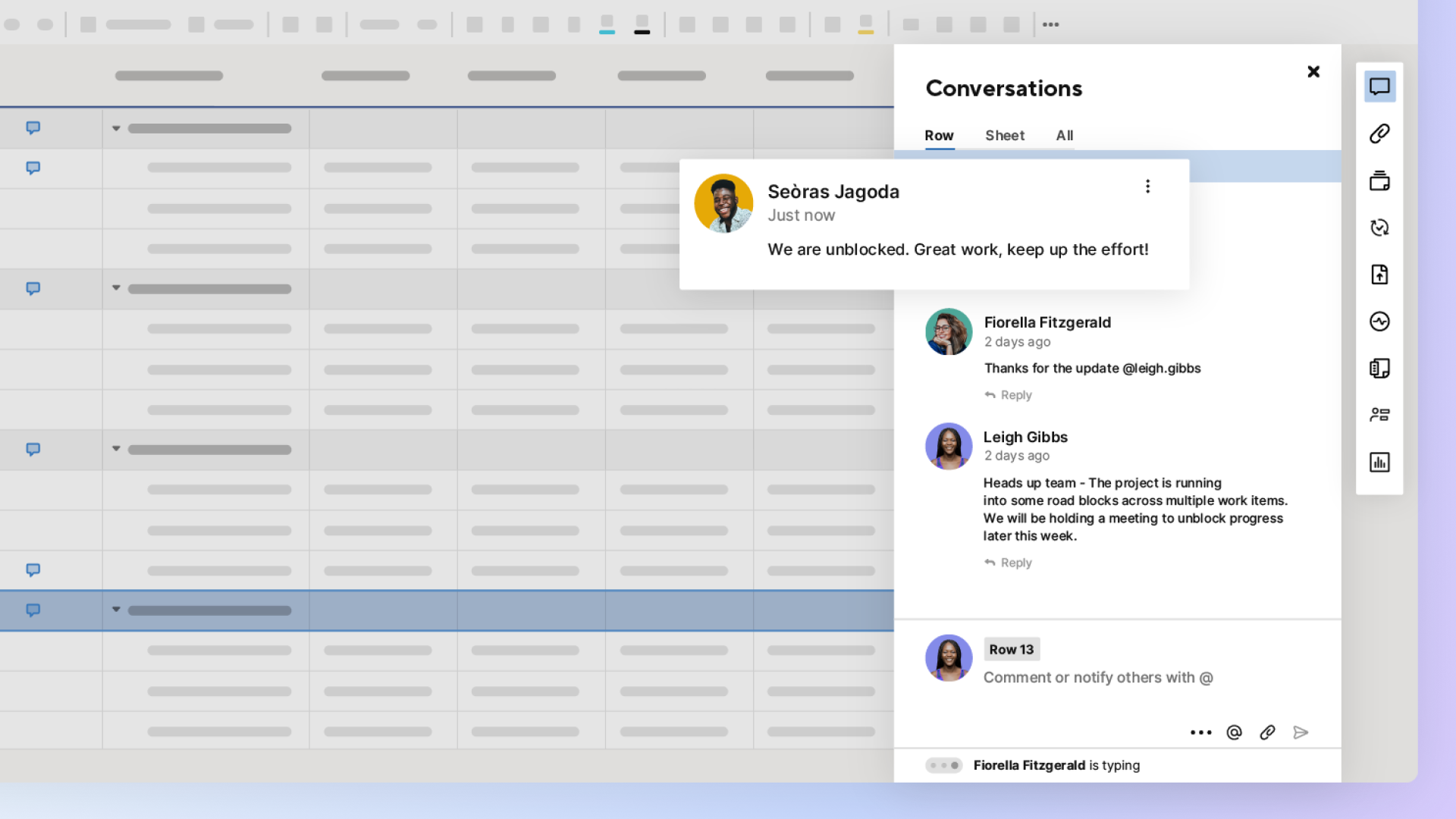
Task: Click the comment input field for Row 13
Action: (1098, 677)
